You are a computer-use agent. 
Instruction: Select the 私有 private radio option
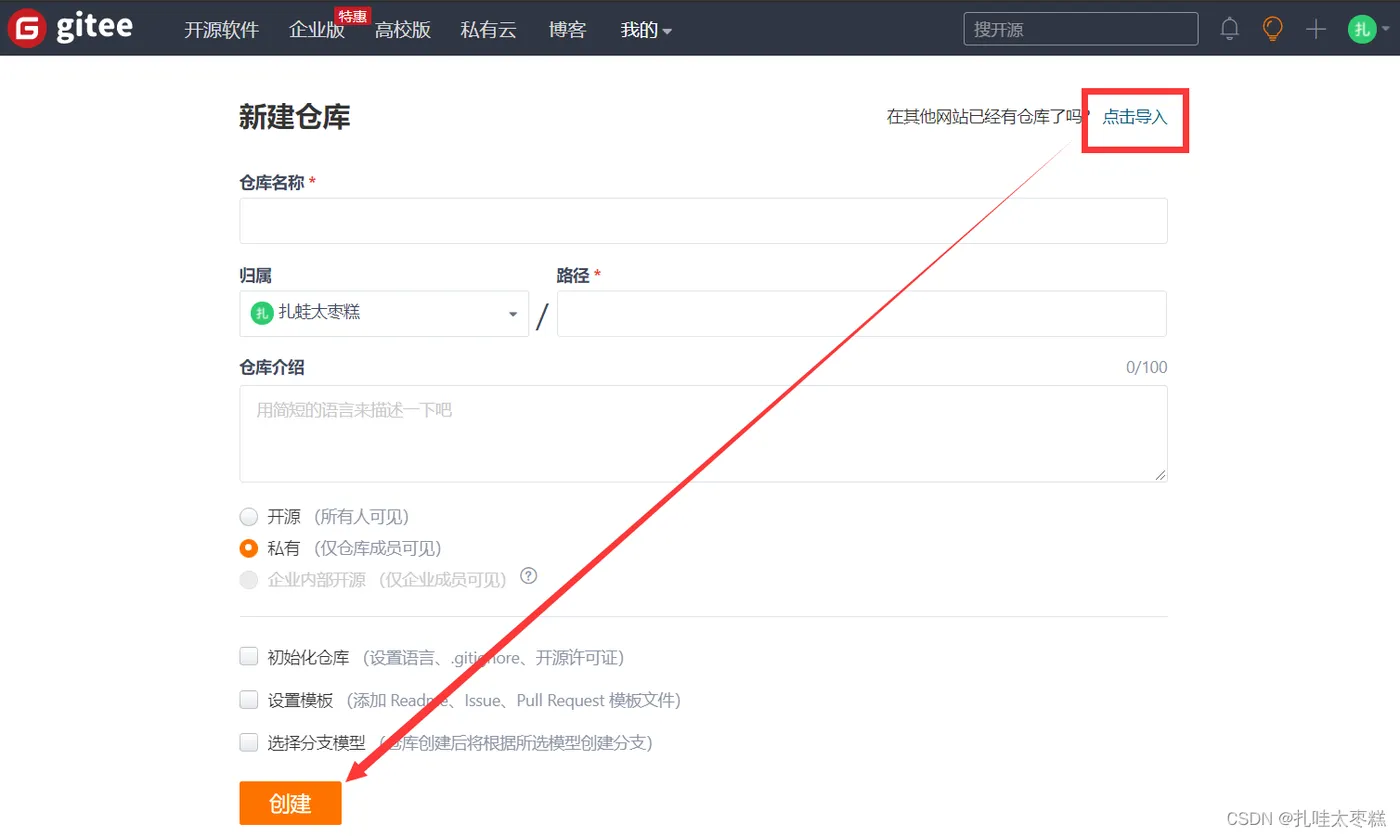(249, 548)
